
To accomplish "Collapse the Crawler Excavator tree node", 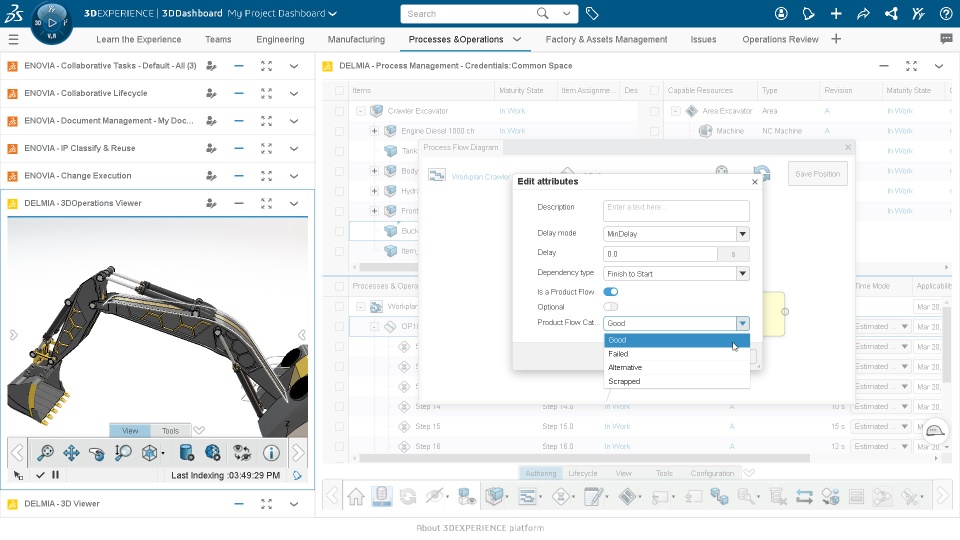I will 361,111.
